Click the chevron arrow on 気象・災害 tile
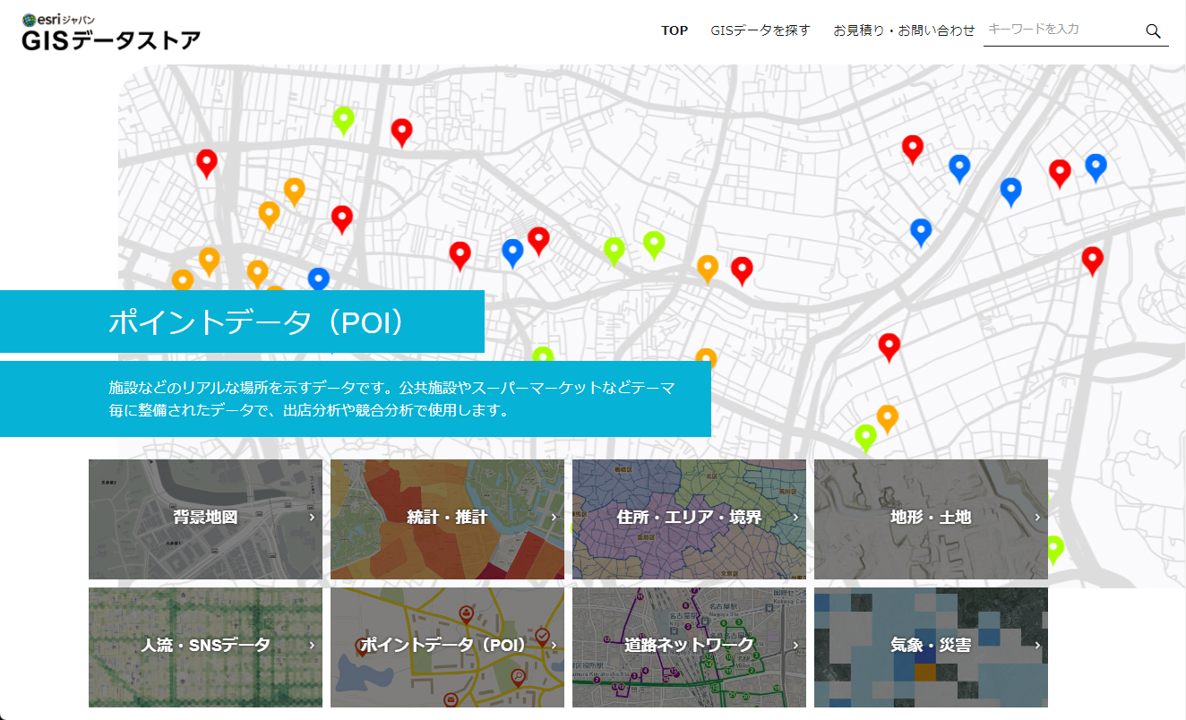The width and height of the screenshot is (1186, 720). click(1037, 646)
